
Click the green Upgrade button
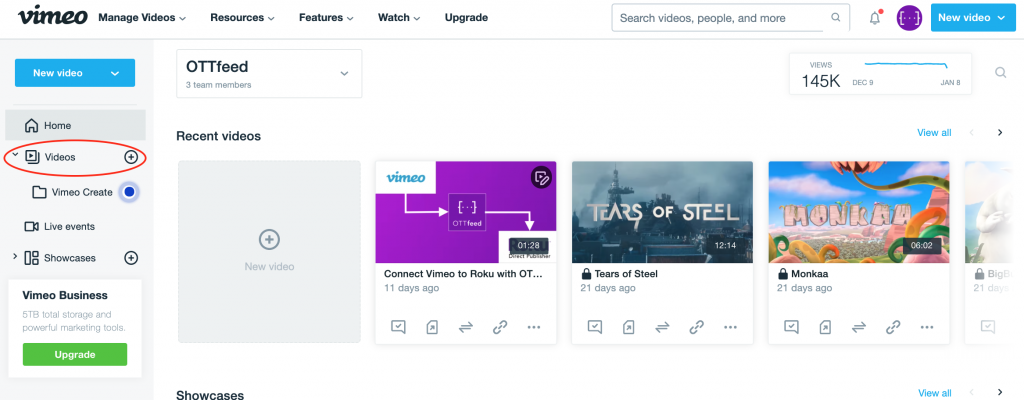(x=75, y=354)
